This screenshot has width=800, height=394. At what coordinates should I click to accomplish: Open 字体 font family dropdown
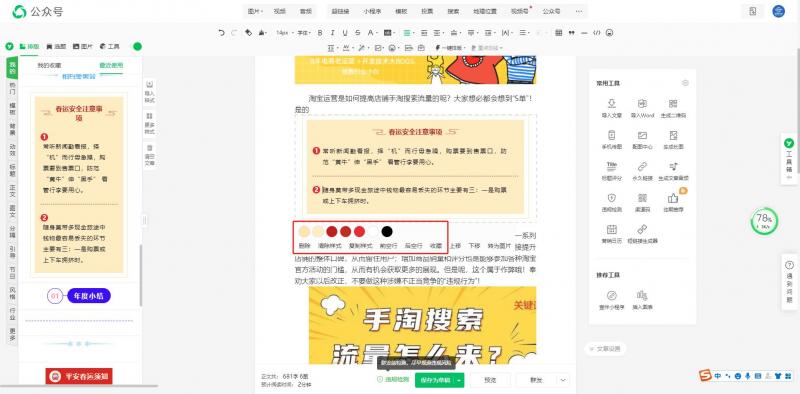304,33
